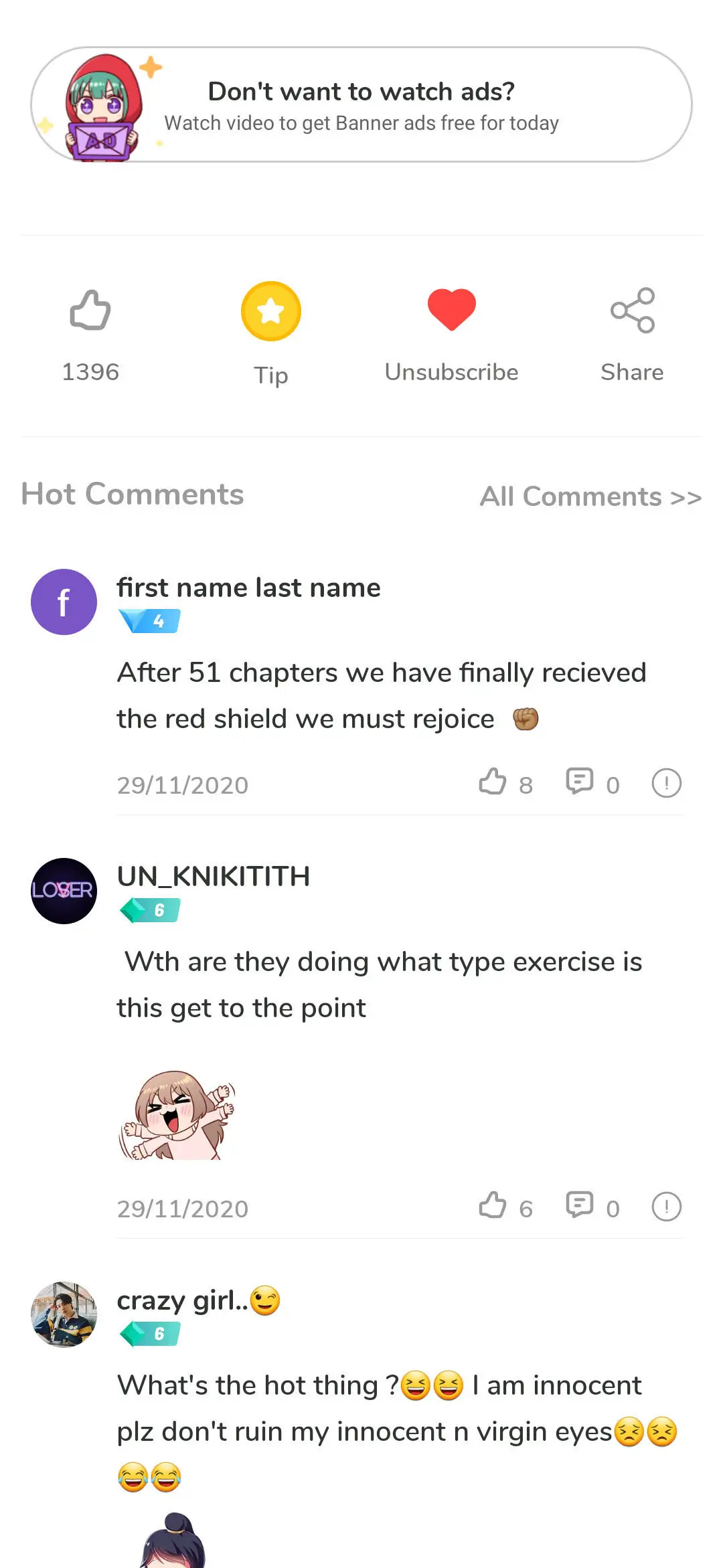Image resolution: width=723 pixels, height=1568 pixels.
Task: Tap the gold star Tip icon
Action: [x=271, y=311]
